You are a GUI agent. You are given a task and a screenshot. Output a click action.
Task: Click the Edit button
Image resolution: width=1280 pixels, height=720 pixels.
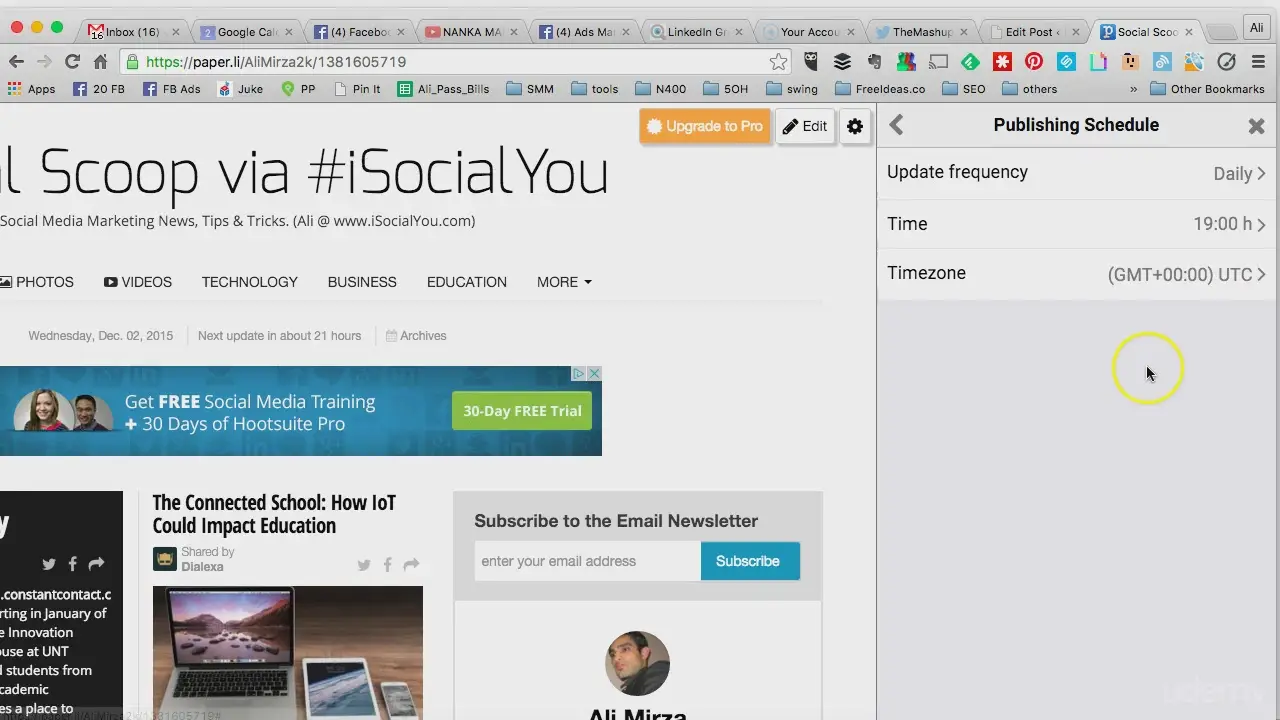click(805, 126)
